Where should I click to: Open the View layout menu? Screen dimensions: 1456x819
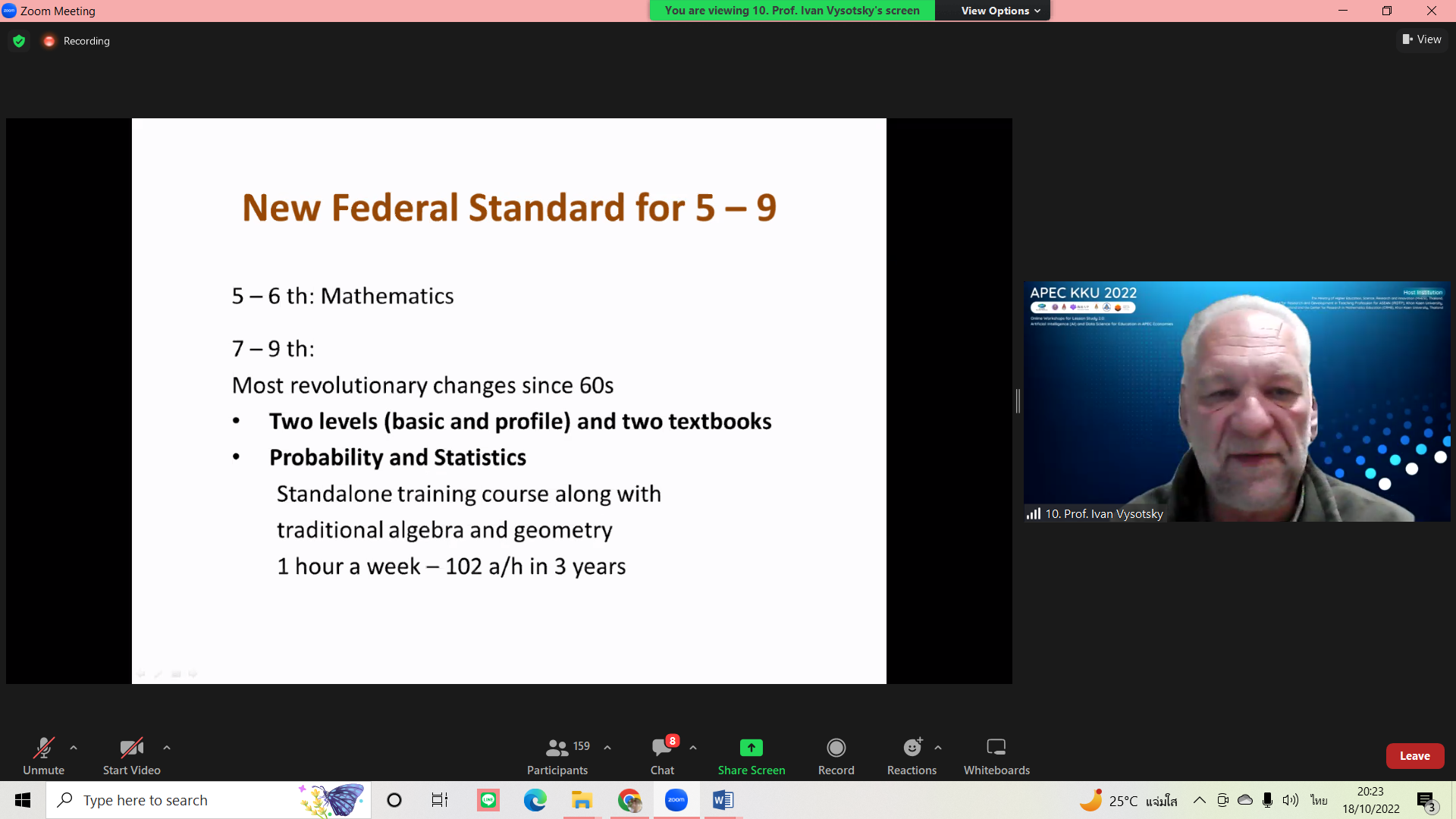point(1422,39)
